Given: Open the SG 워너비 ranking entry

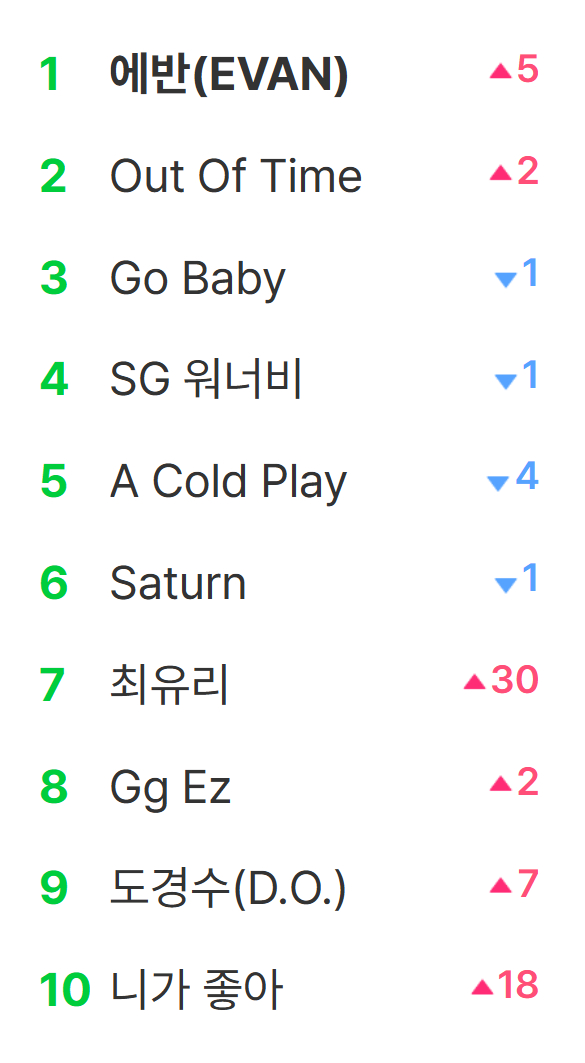Looking at the screenshot, I should [x=206, y=380].
